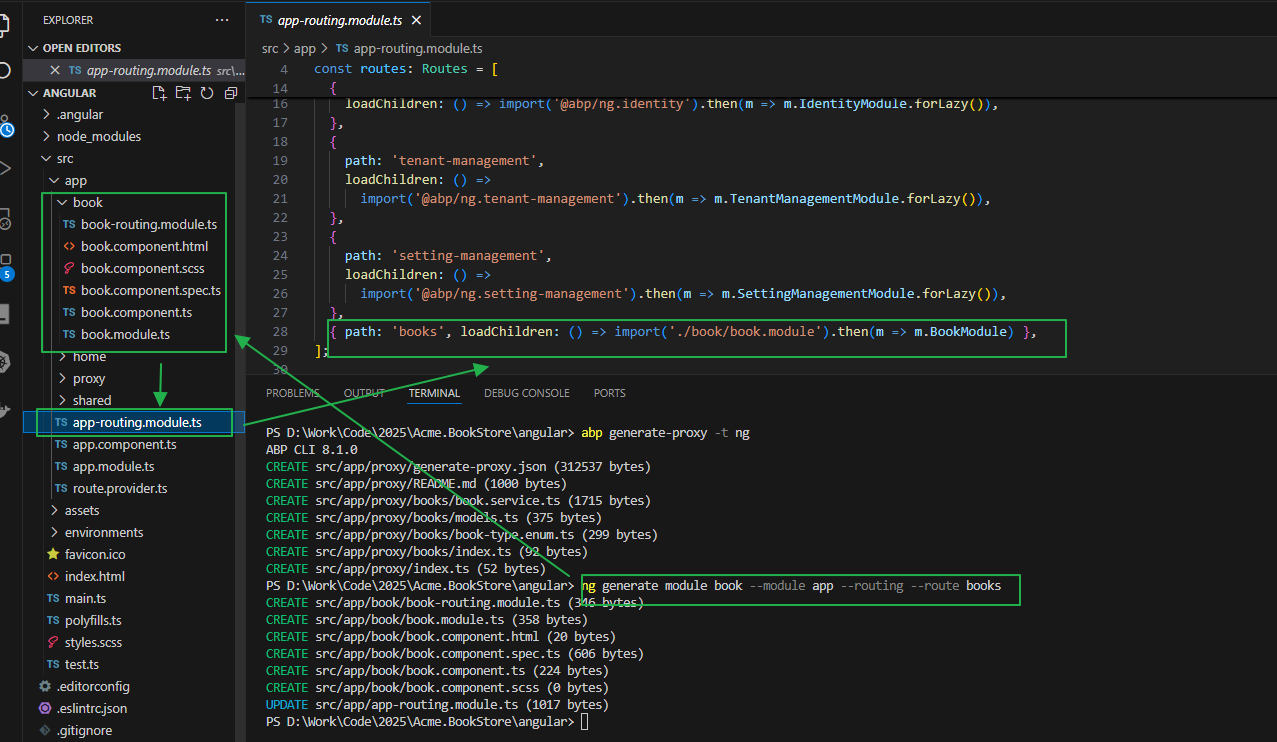Open book.component.ts file
The image size is (1277, 742).
point(129,313)
